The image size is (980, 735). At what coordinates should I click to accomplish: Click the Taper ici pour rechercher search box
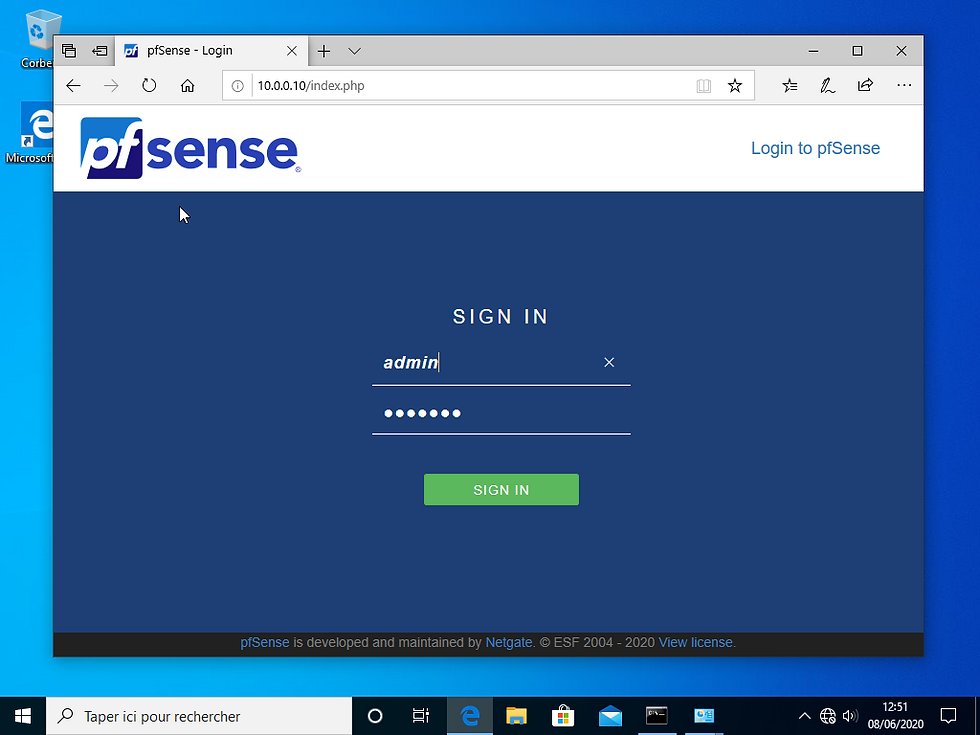[199, 716]
